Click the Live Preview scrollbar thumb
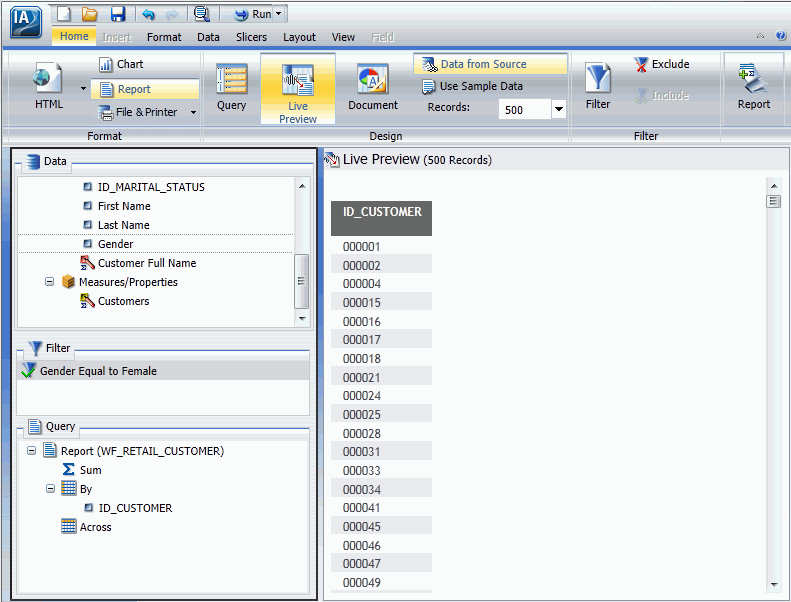 pos(774,201)
